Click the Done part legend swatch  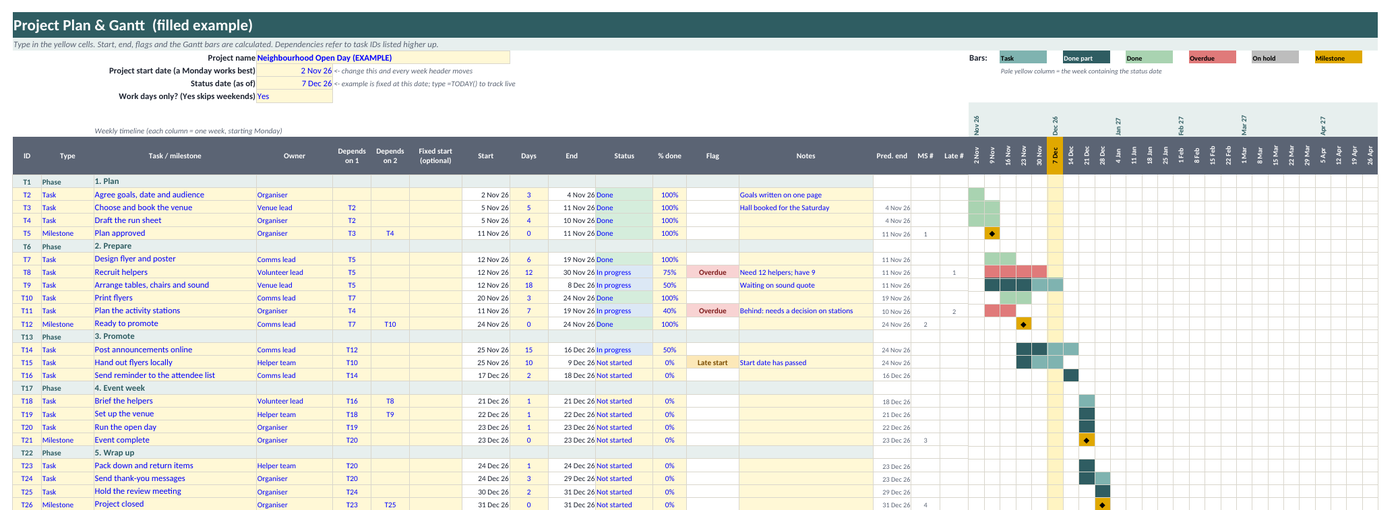pyautogui.click(x=1086, y=58)
